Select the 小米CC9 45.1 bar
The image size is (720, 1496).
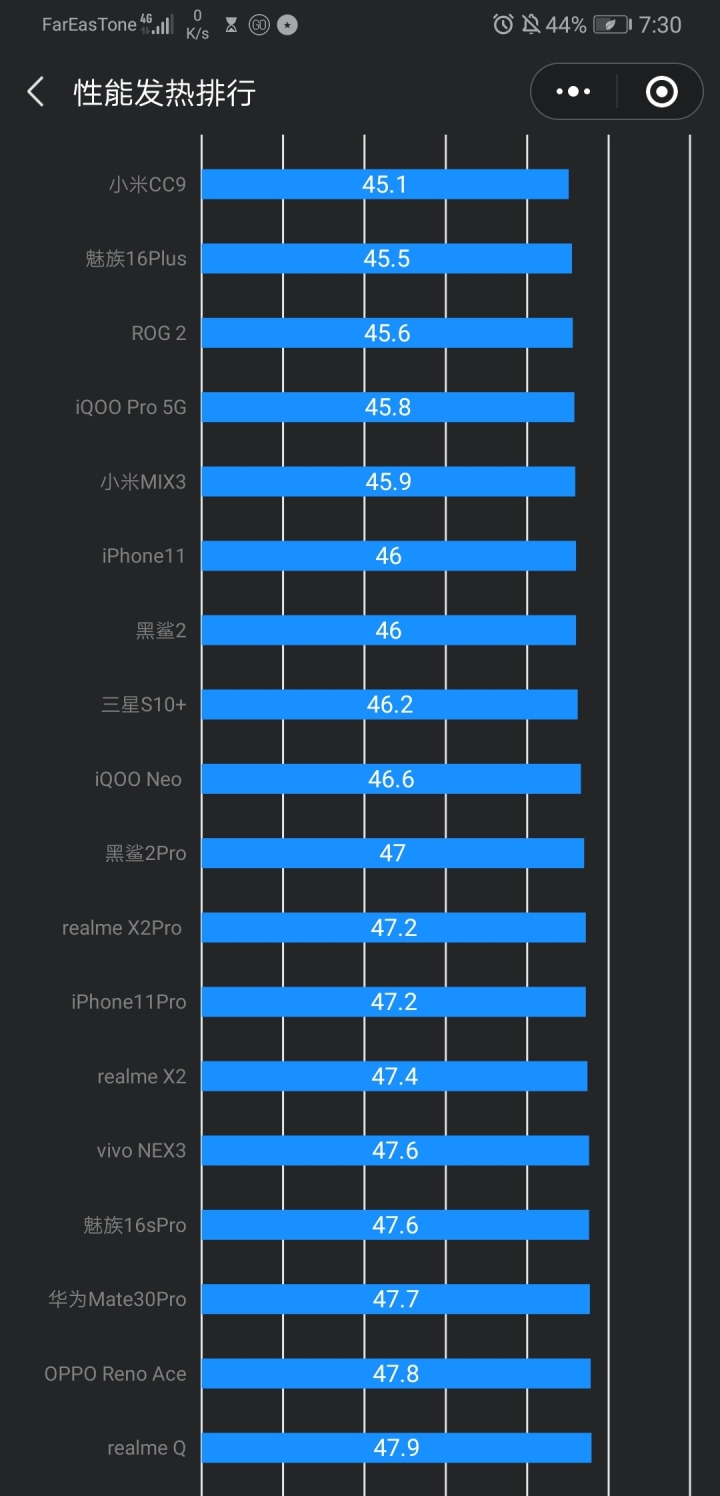[x=385, y=184]
